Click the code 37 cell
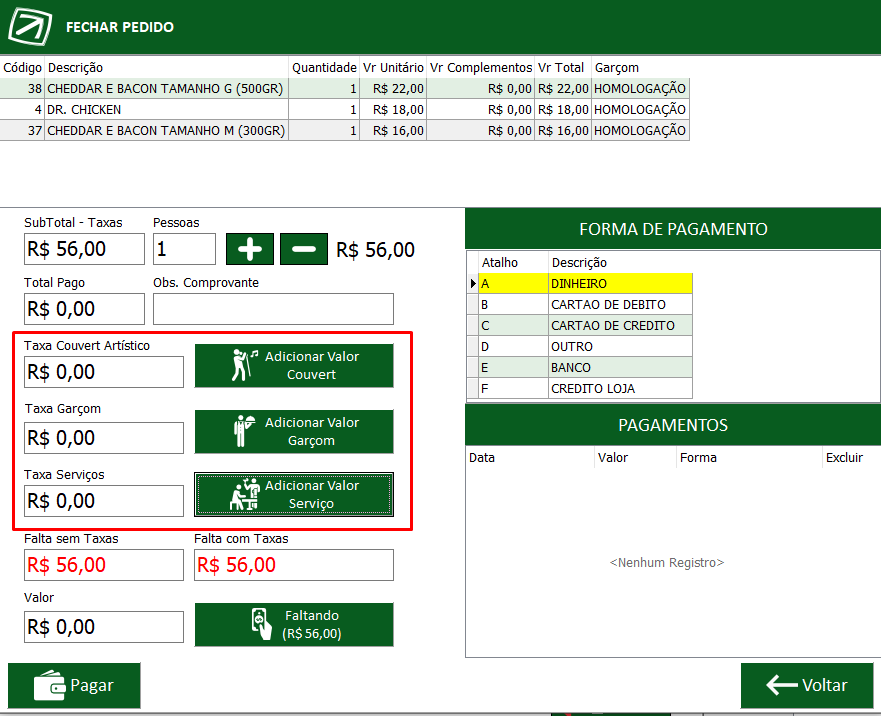This screenshot has width=881, height=716. 22,130
